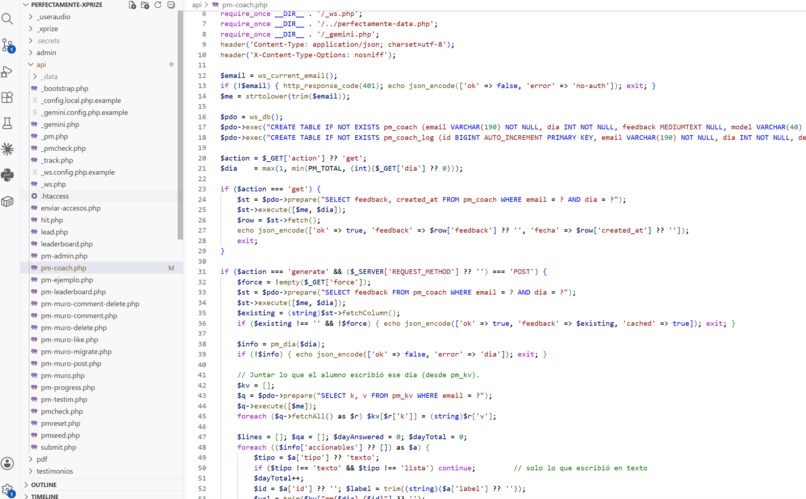Open _pm.php file
Image resolution: width=806 pixels, height=499 pixels.
pyautogui.click(x=54, y=136)
